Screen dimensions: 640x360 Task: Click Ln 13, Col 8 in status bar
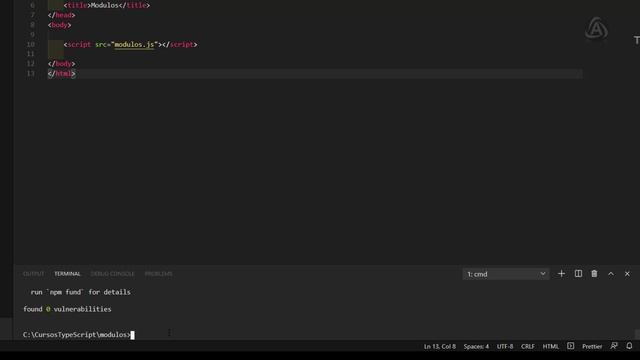[440, 346]
